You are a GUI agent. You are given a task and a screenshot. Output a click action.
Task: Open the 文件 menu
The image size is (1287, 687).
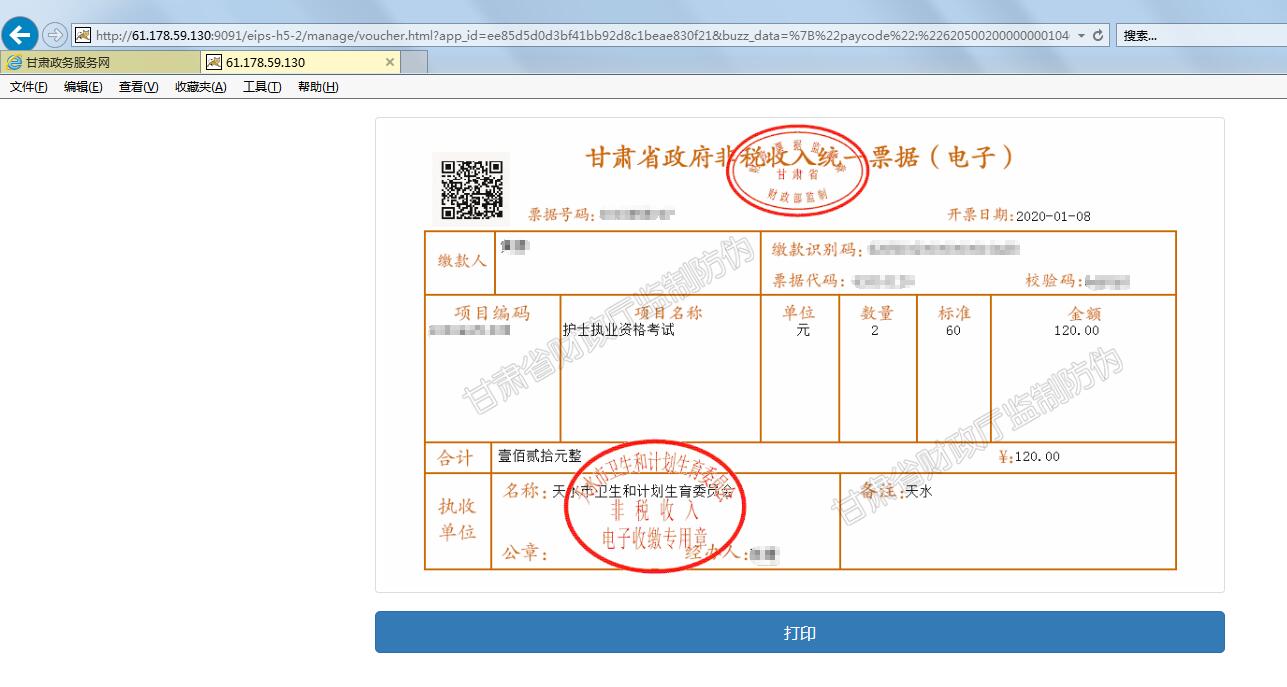[27, 87]
